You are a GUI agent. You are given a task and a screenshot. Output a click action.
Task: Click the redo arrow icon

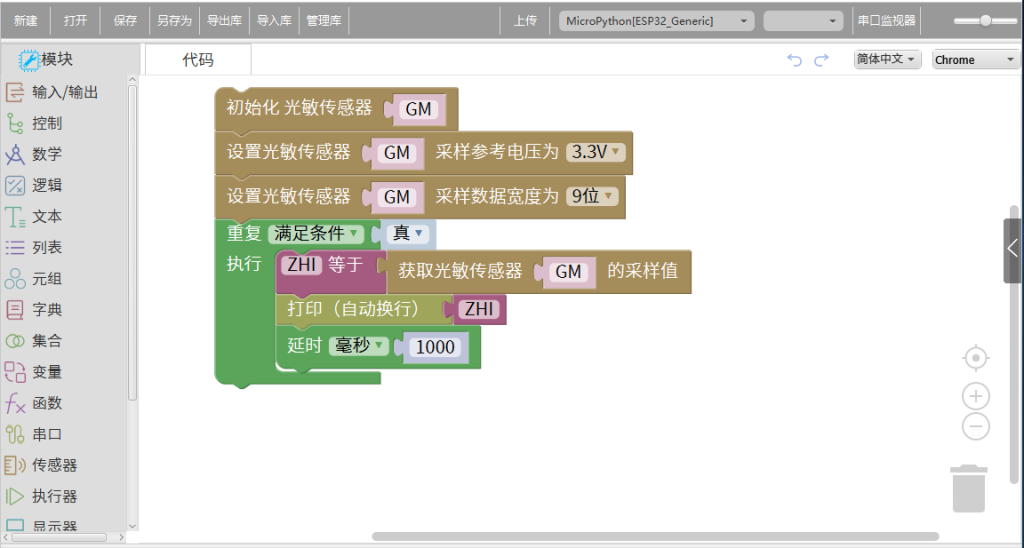tap(821, 60)
